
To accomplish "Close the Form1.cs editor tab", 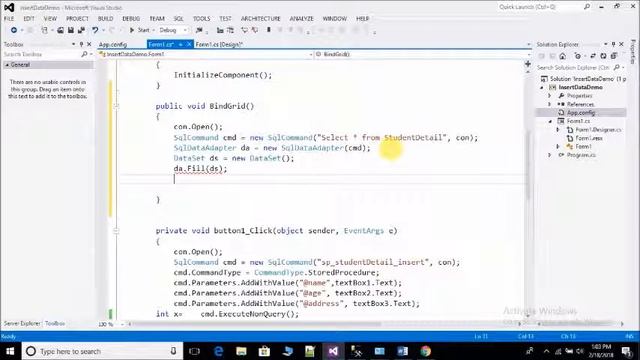I will click(189, 44).
